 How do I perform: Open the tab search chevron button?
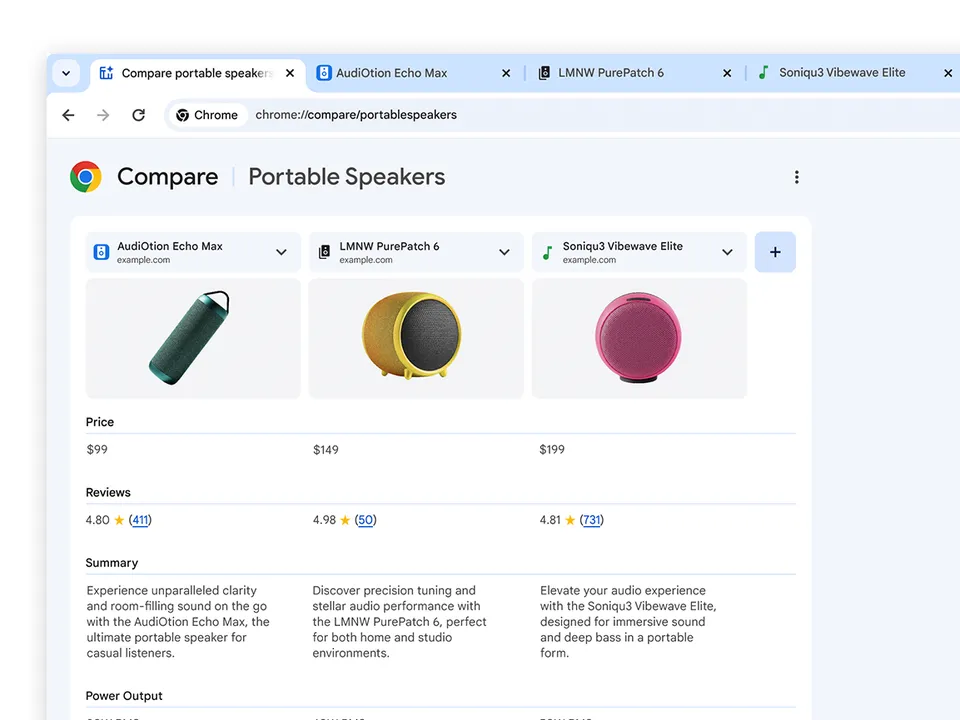click(66, 73)
